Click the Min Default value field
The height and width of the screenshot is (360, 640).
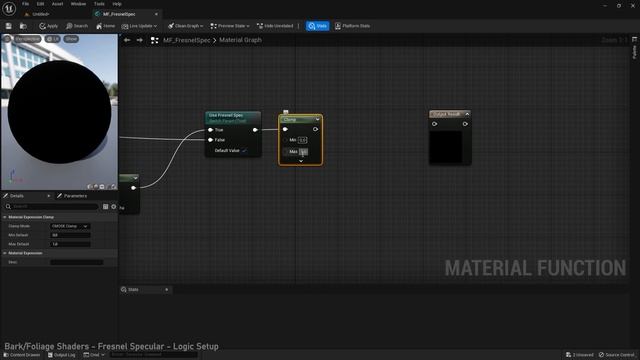(70, 235)
